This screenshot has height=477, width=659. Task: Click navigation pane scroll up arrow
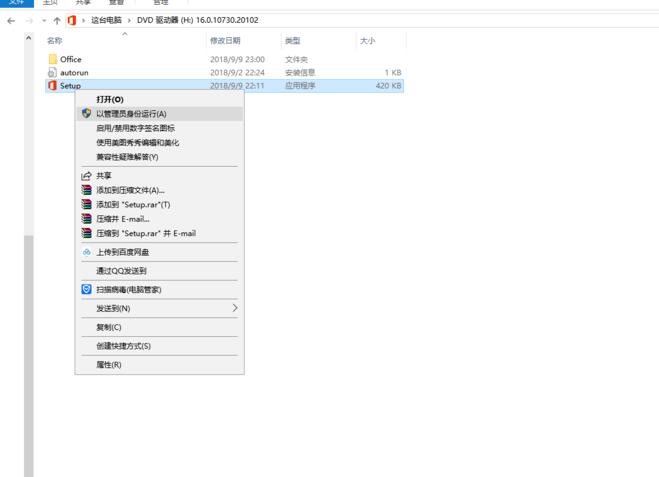coord(29,38)
